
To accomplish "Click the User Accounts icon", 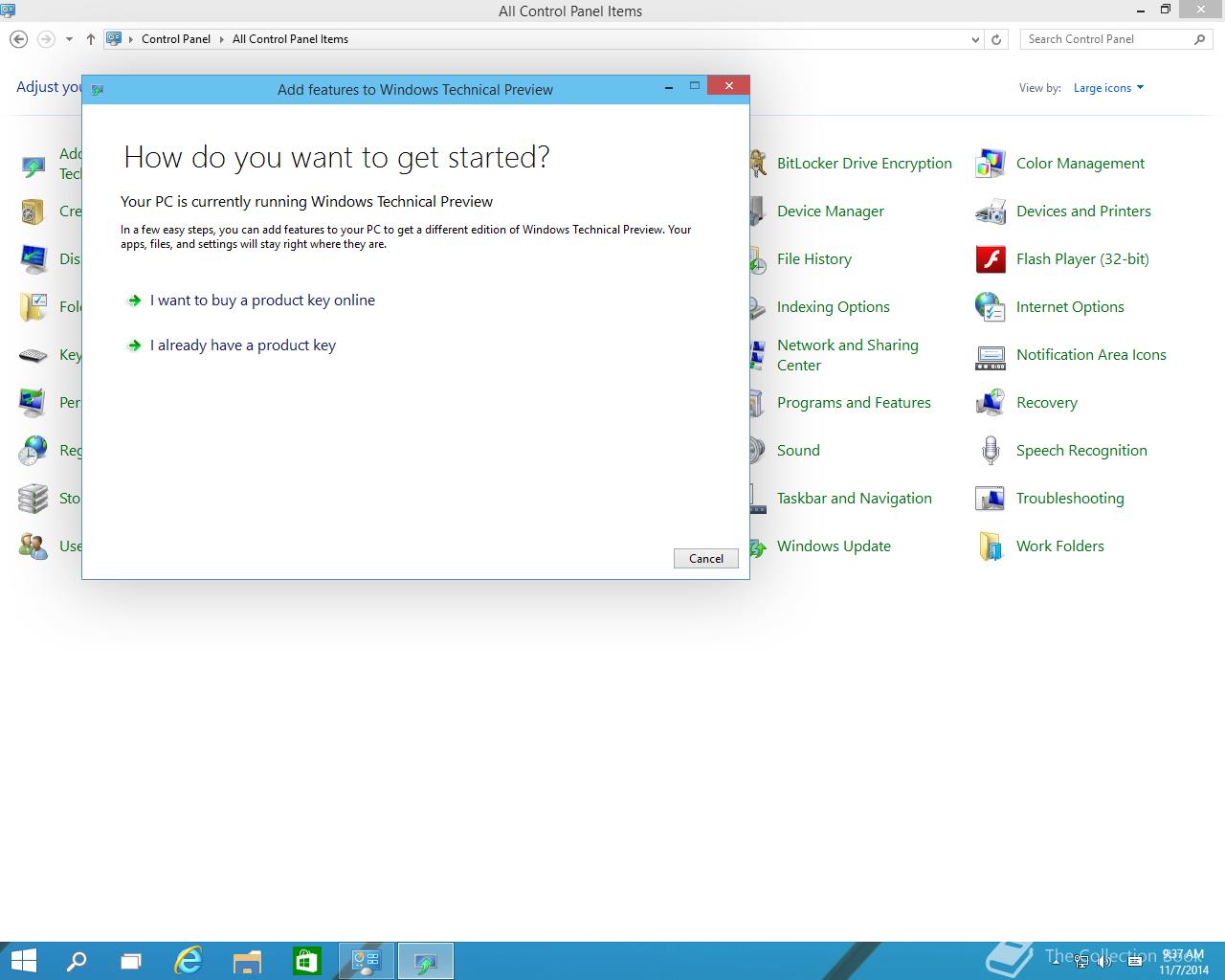I will 33,546.
